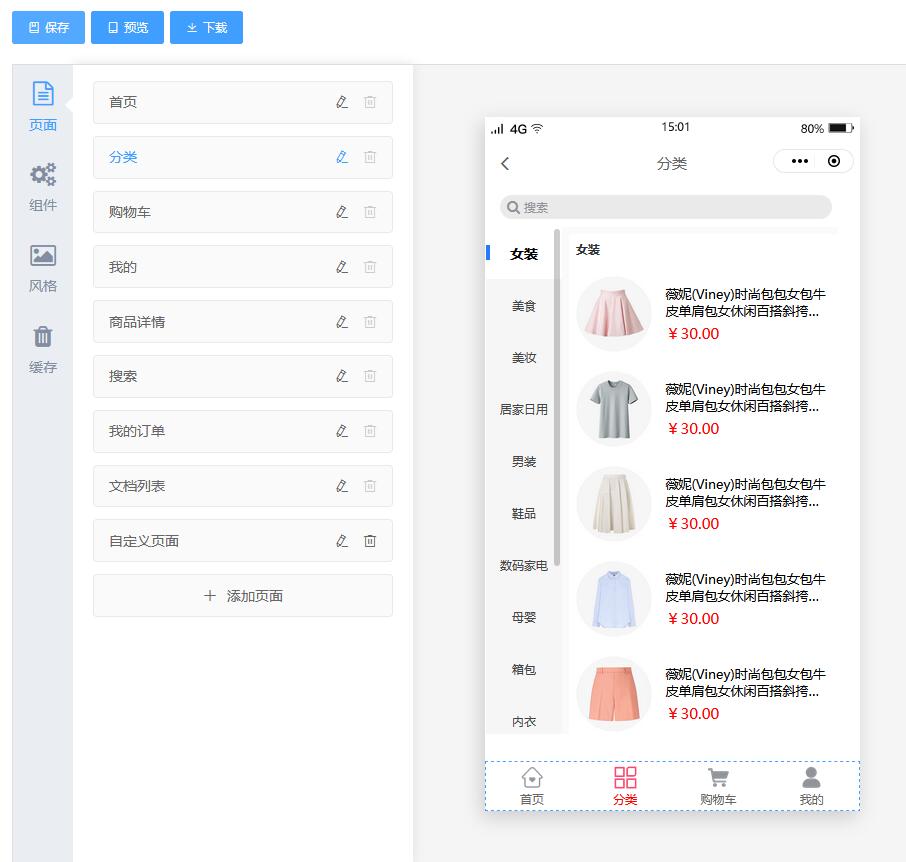Edit the 自定义页面 page via pencil icon
The width and height of the screenshot is (906, 862).
[342, 541]
